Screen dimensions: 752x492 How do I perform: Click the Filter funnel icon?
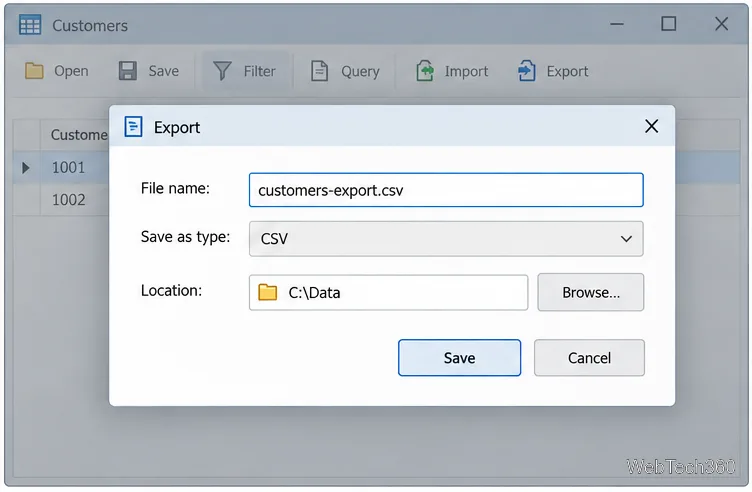[222, 71]
